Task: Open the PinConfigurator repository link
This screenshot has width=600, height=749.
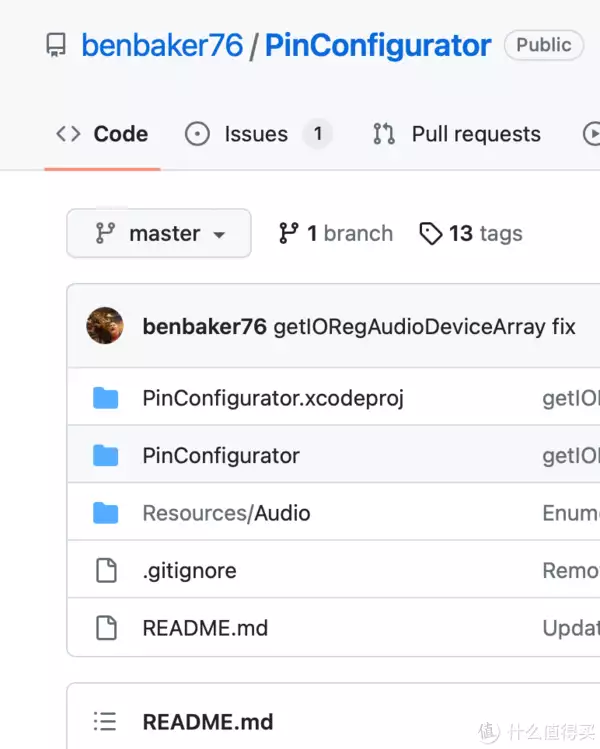Action: 378,46
